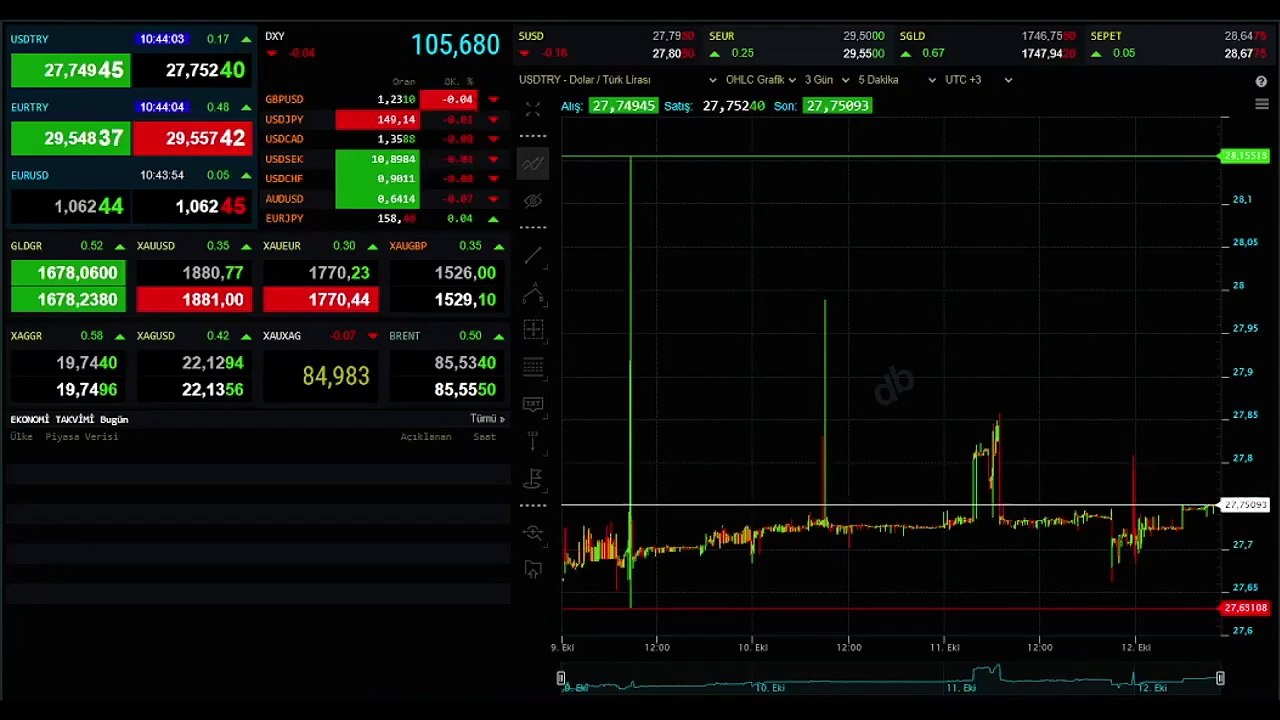Activate the crosshair selection tool

[533, 329]
